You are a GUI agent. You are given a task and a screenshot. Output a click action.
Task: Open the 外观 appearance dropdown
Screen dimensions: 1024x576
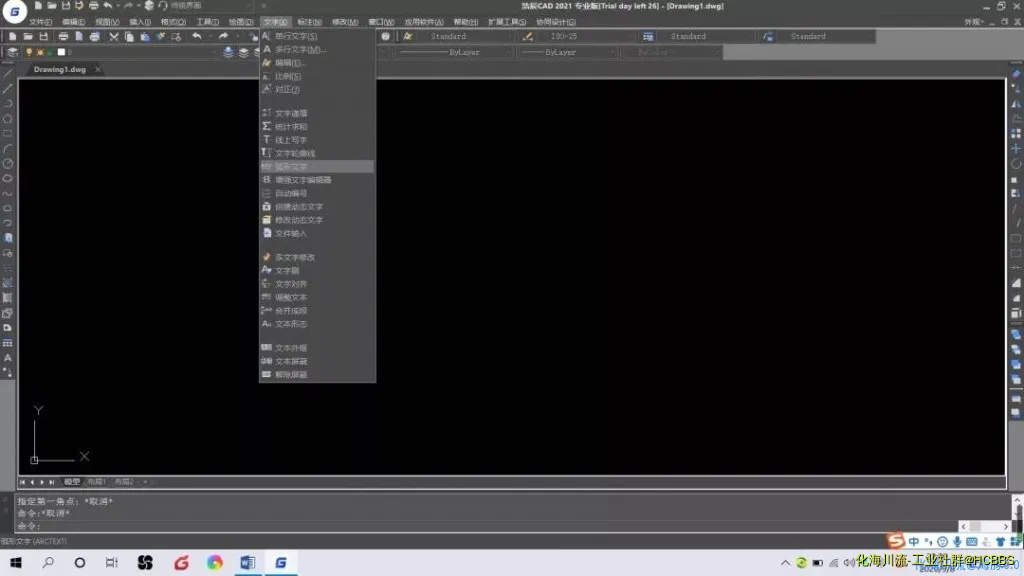(974, 22)
